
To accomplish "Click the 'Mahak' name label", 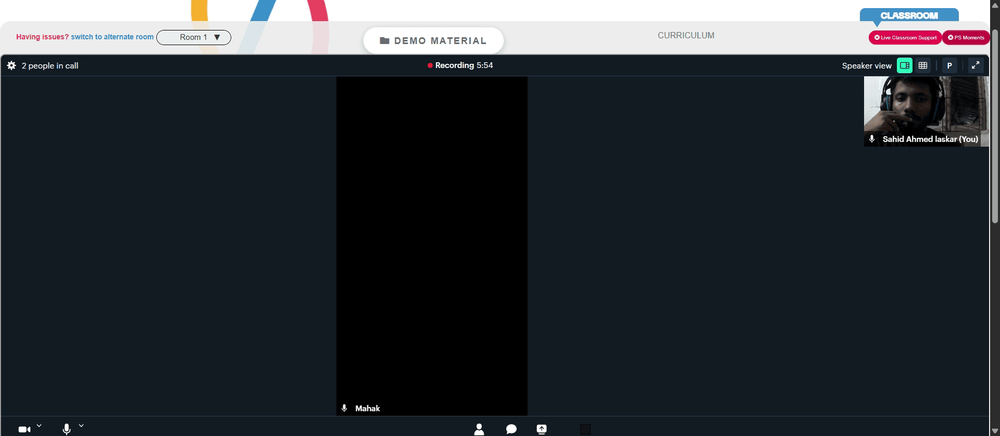I will tap(367, 408).
